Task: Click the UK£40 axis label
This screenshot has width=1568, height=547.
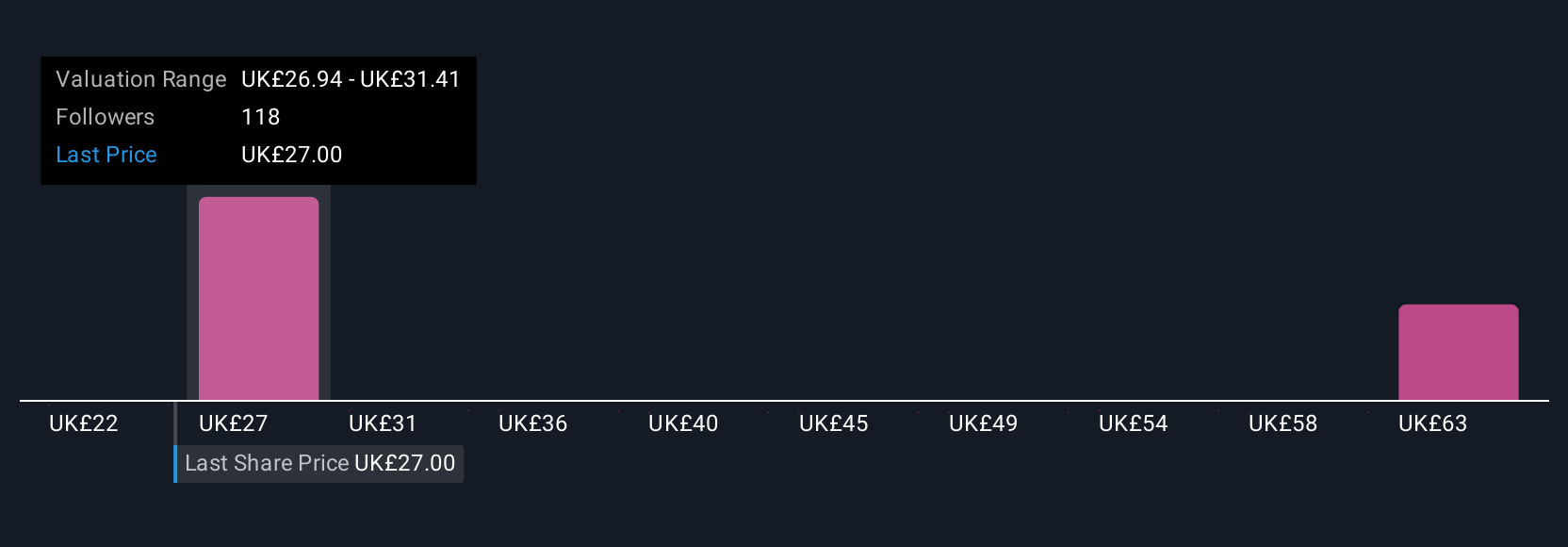Action: click(683, 423)
